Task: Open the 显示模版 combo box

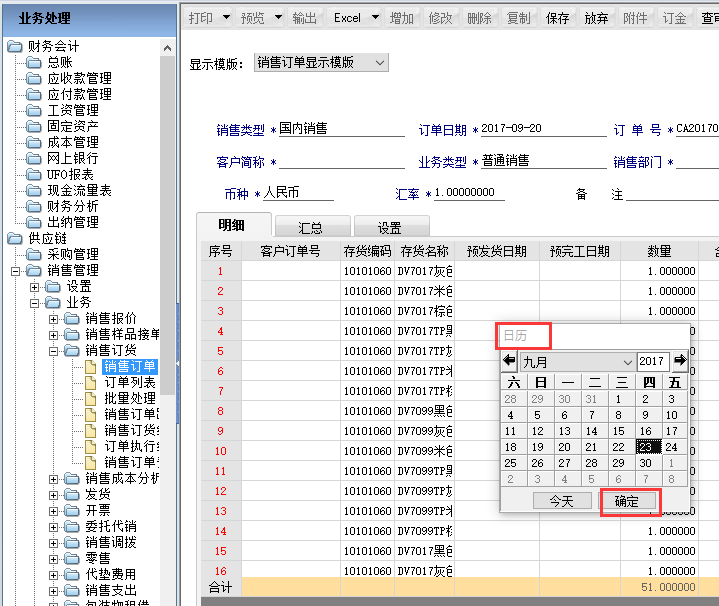Action: click(321, 63)
